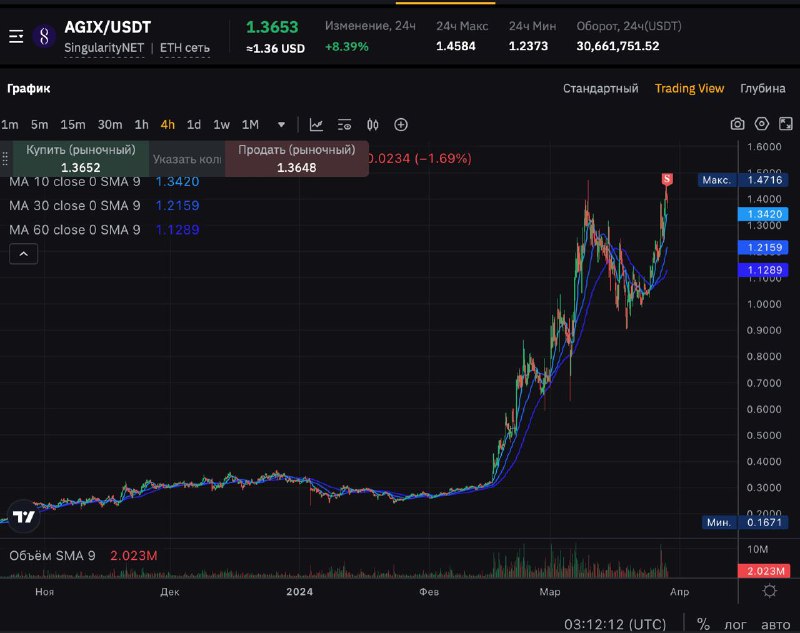Image resolution: width=800 pixels, height=633 pixels.
Task: Click the 03:12:12 (UTC) timezone clock
Action: click(615, 624)
